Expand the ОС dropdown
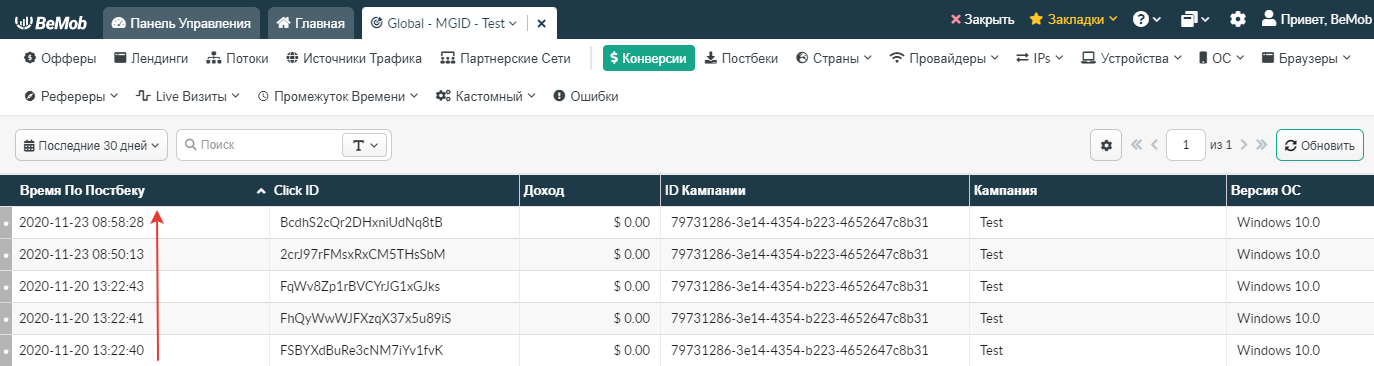This screenshot has width=1374, height=366. pyautogui.click(x=1221, y=58)
